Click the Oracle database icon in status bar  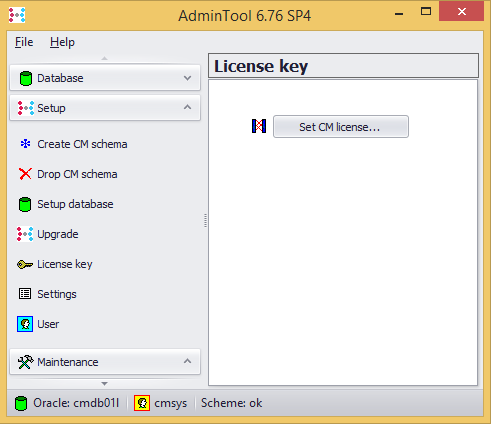coord(21,403)
